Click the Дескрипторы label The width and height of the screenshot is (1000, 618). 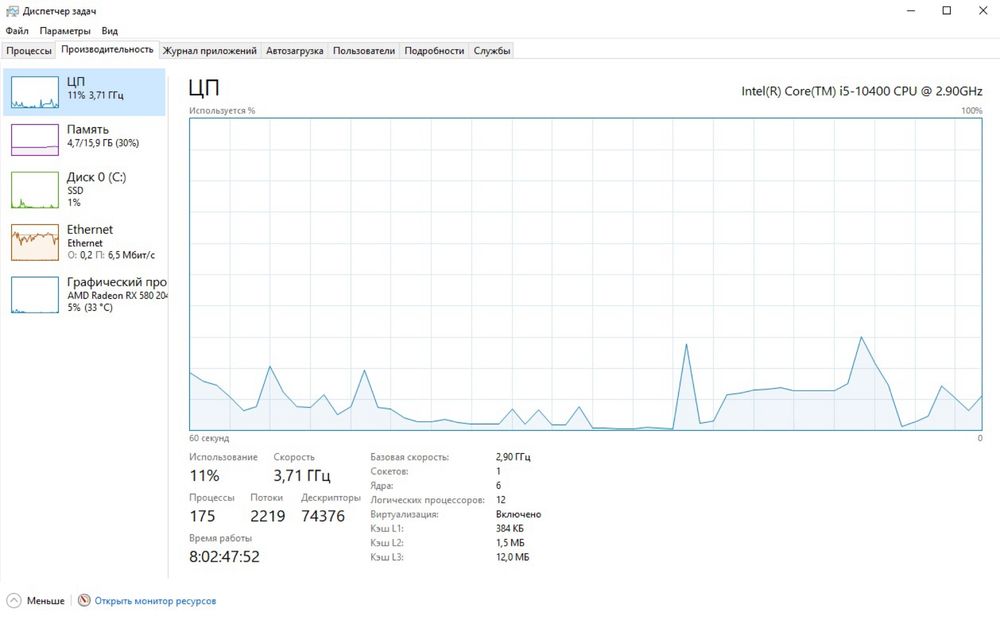pos(330,497)
